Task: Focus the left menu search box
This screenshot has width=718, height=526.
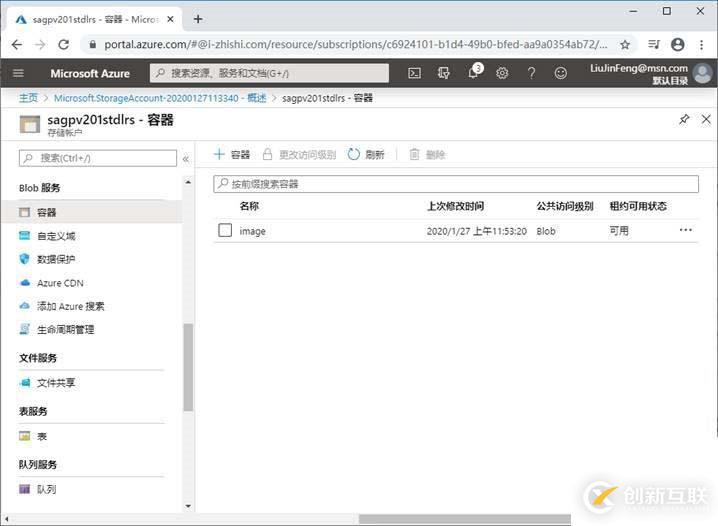Action: (x=98, y=158)
